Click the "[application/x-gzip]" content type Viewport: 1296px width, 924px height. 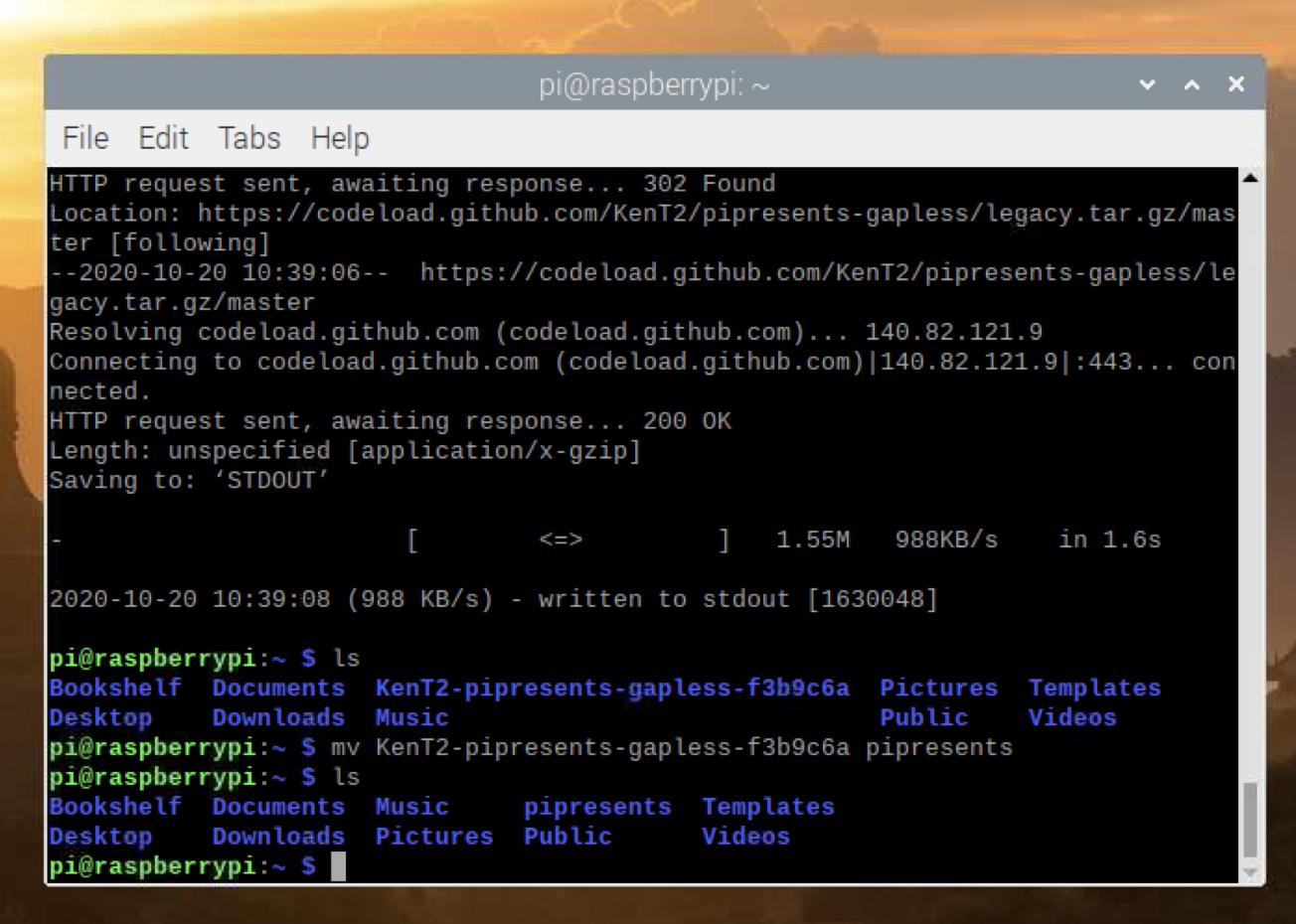pos(494,451)
